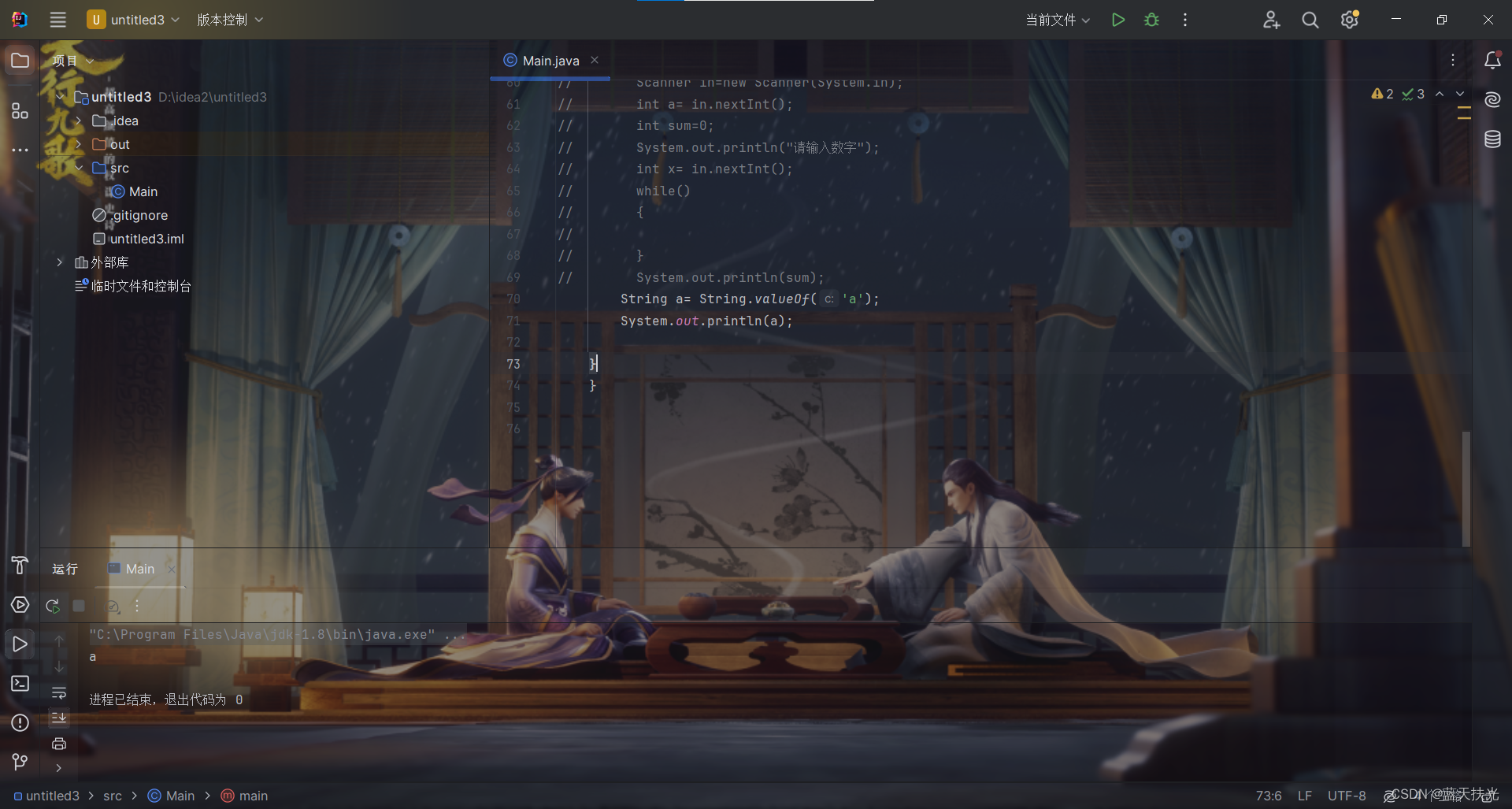Click caret position 73:6 in status bar
This screenshot has height=809, width=1512.
pyautogui.click(x=1269, y=796)
